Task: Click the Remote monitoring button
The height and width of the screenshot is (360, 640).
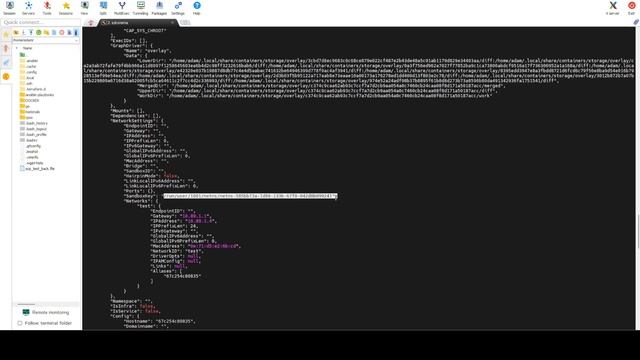Action: 46,312
